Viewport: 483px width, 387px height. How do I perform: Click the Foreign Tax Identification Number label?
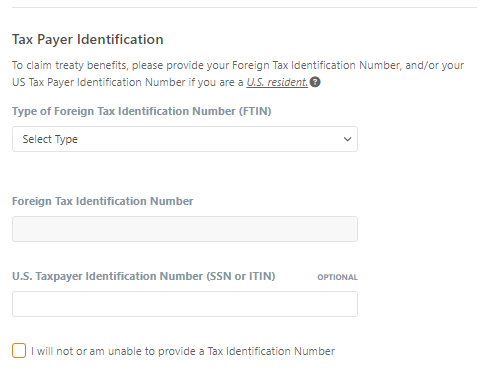103,201
